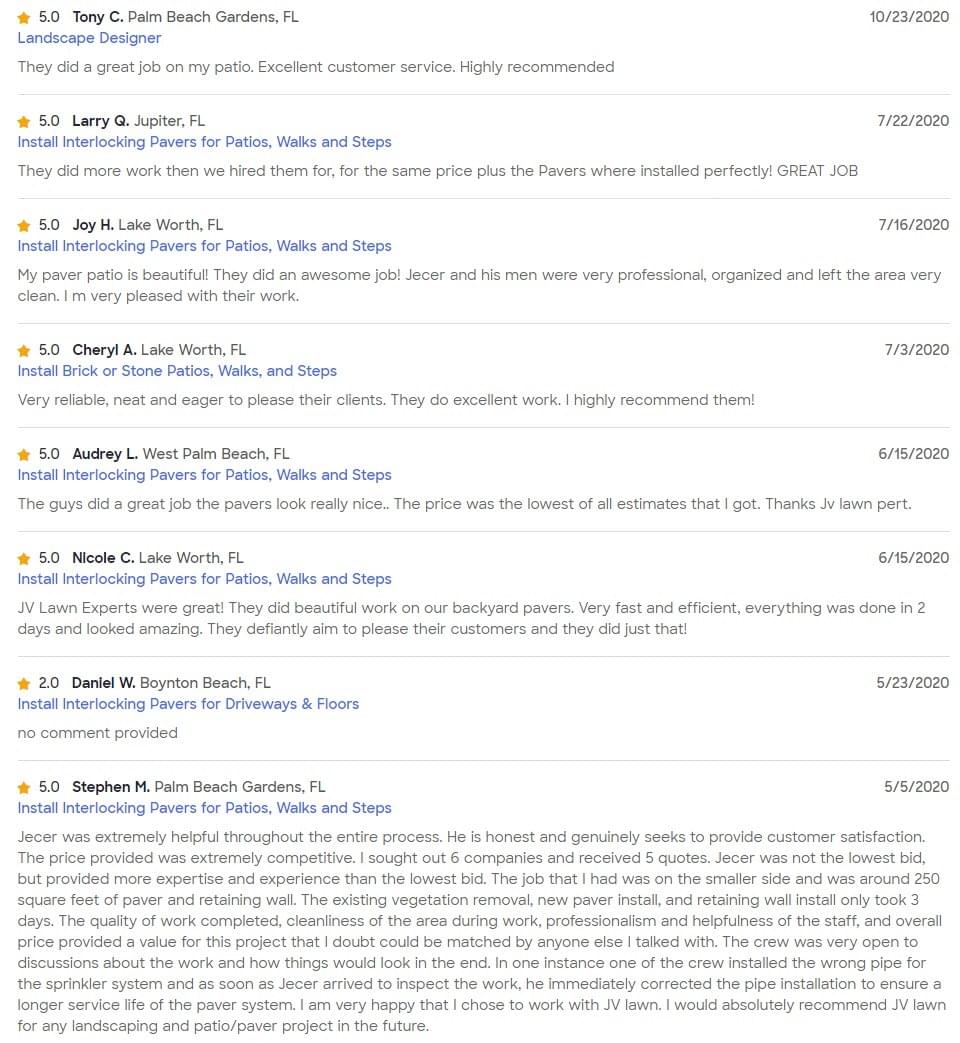This screenshot has width=960, height=1043.
Task: Click the star icon beside Joy H.'s review
Action: coord(24,226)
